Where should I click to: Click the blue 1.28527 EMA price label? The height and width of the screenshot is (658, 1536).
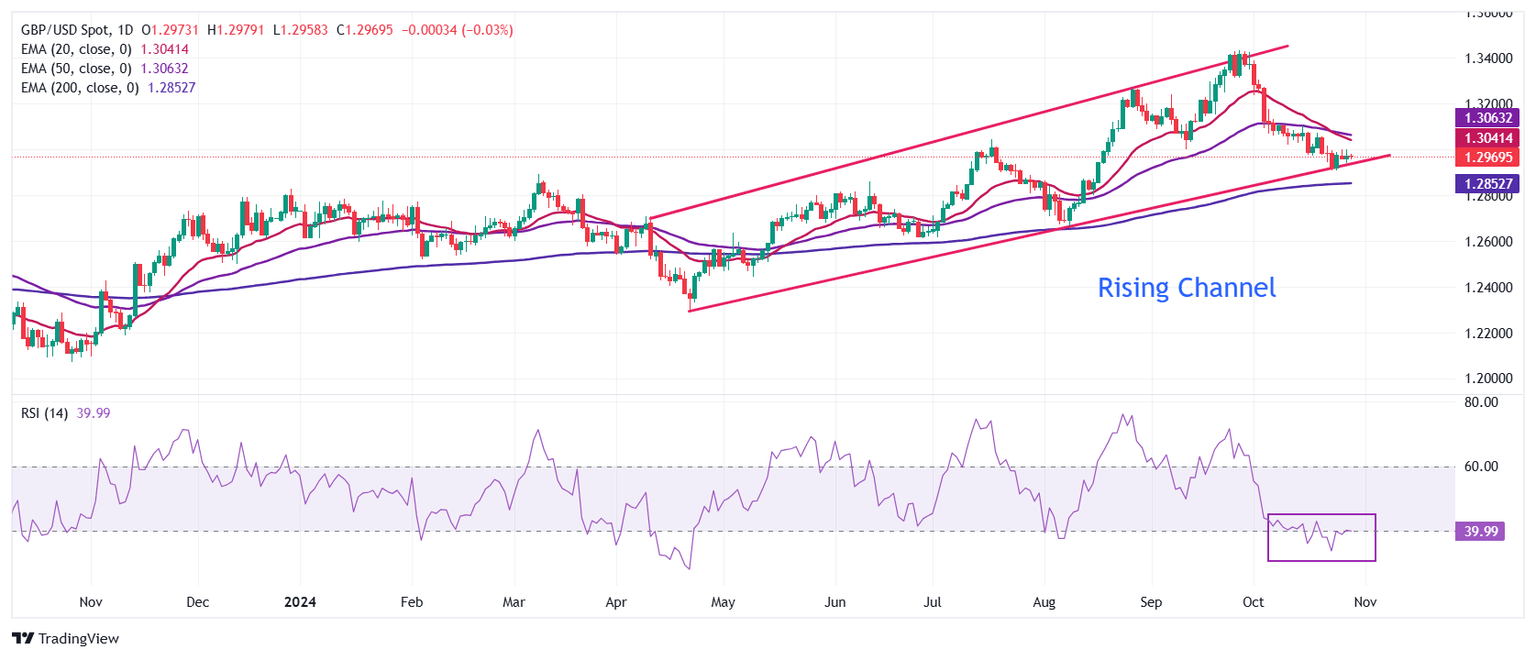click(1485, 183)
